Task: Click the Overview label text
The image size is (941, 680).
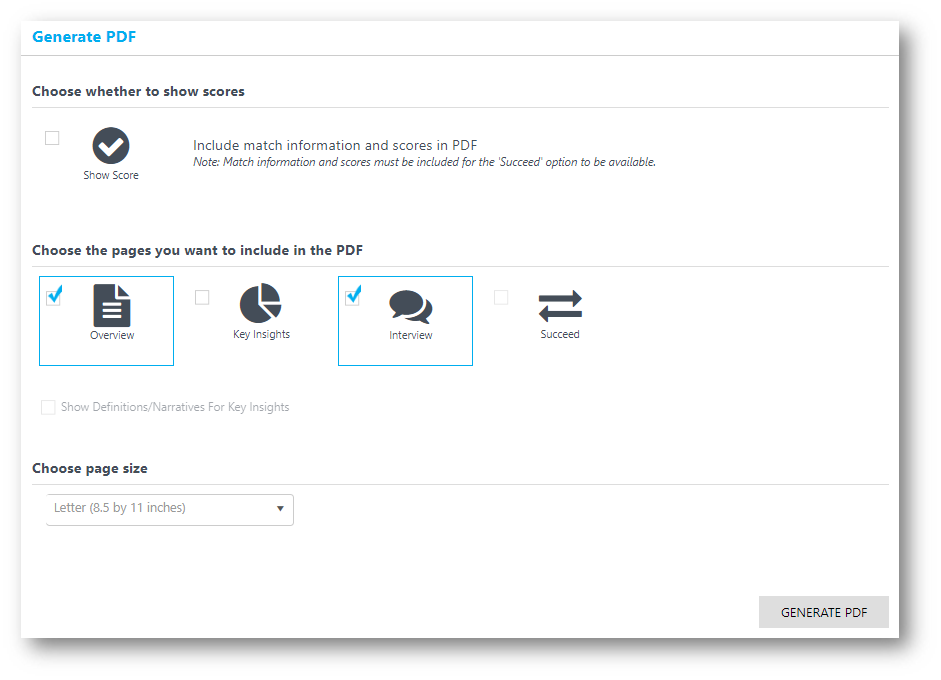Action: coord(112,335)
